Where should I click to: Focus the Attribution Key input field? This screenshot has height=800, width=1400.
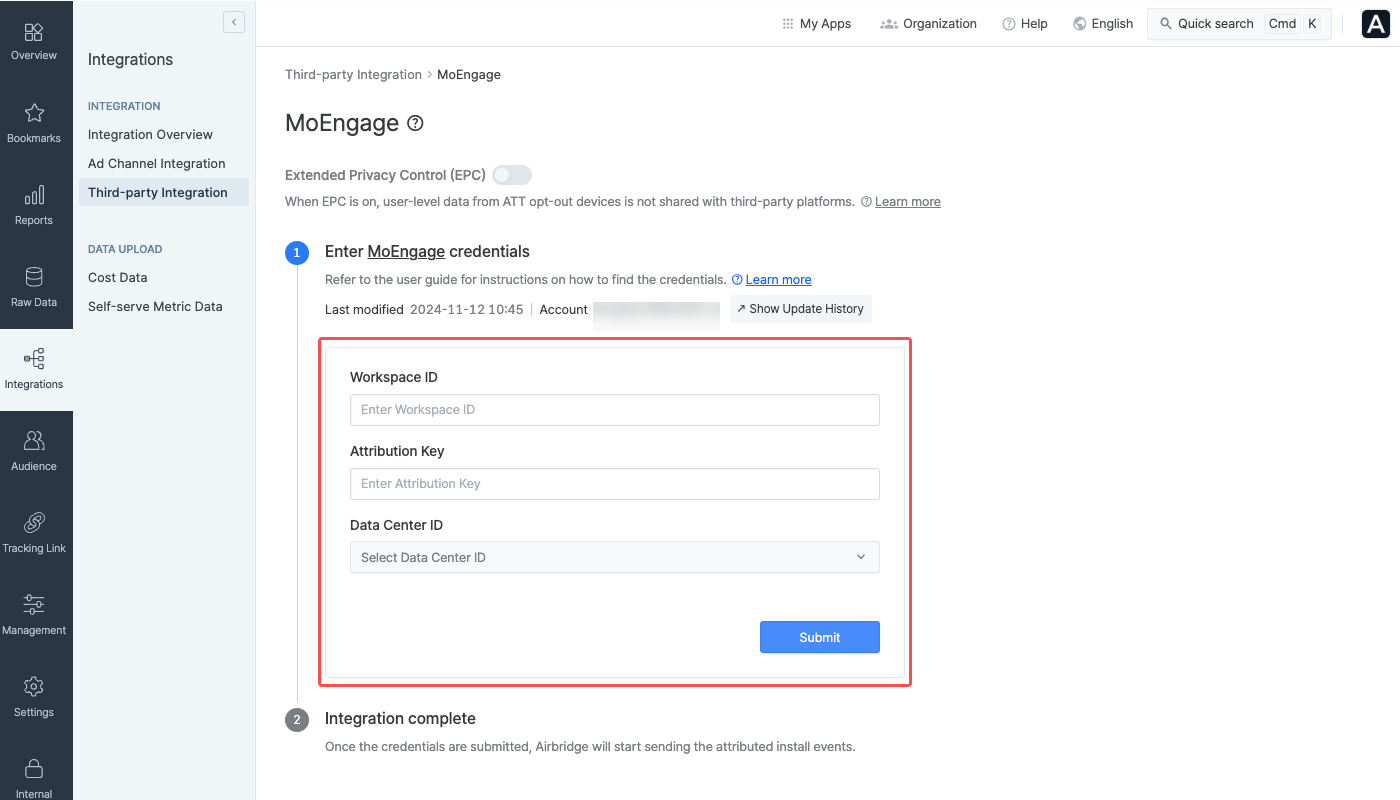(615, 484)
